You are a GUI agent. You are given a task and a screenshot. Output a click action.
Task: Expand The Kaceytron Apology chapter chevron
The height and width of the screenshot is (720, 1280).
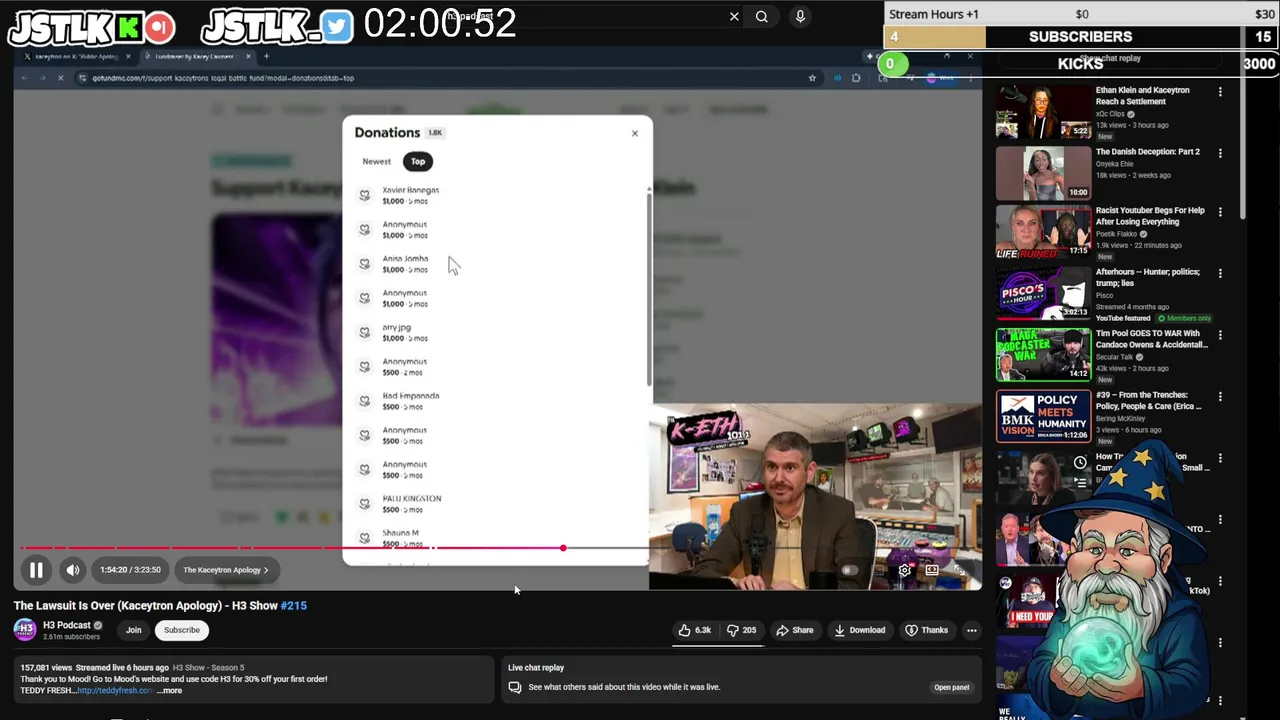click(265, 570)
